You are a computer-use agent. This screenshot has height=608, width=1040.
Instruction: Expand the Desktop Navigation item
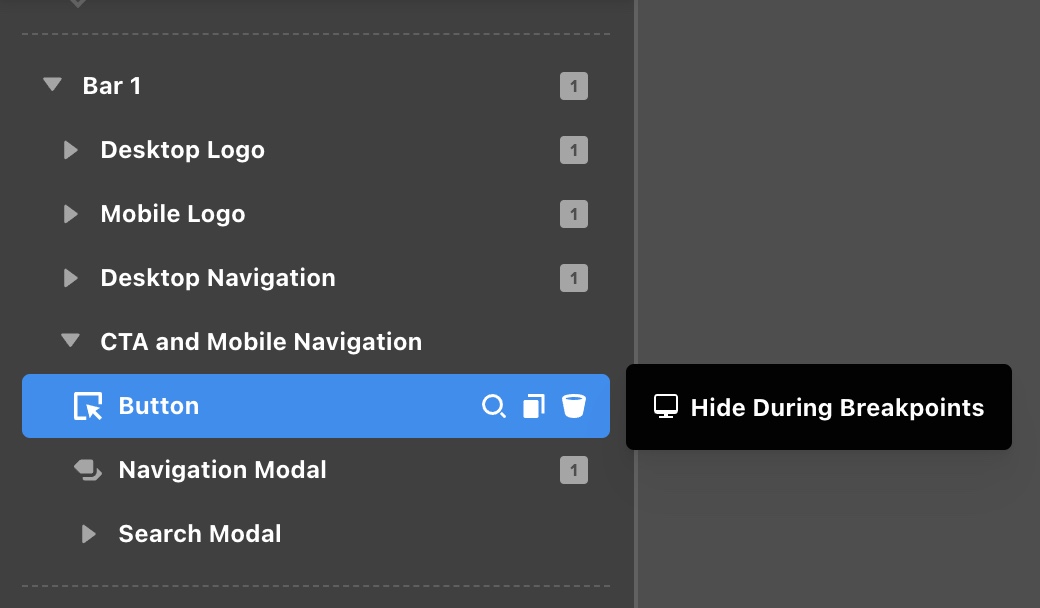70,278
